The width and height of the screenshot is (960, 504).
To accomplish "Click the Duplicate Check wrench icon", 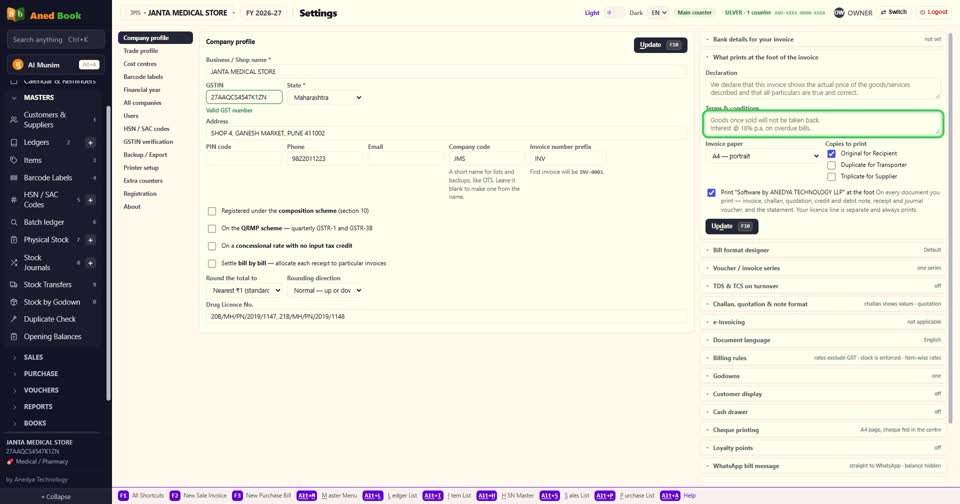I will (x=13, y=319).
